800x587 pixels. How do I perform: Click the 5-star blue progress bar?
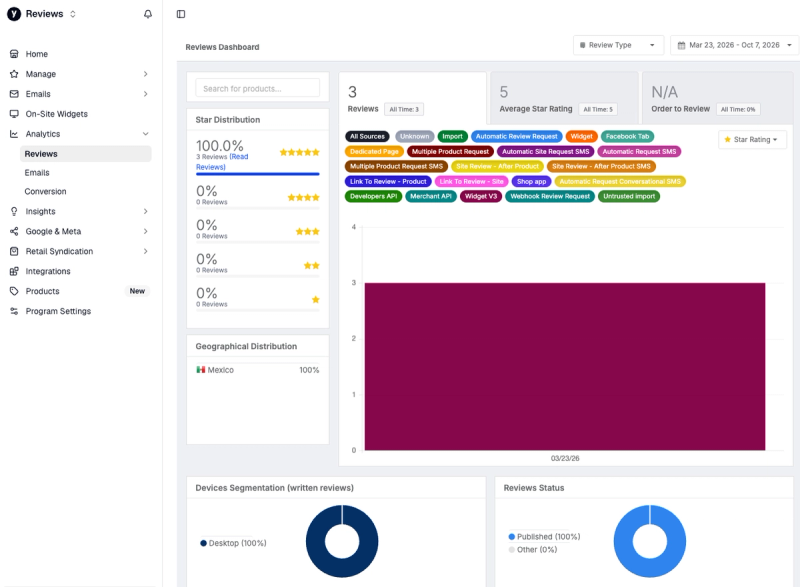click(x=258, y=174)
